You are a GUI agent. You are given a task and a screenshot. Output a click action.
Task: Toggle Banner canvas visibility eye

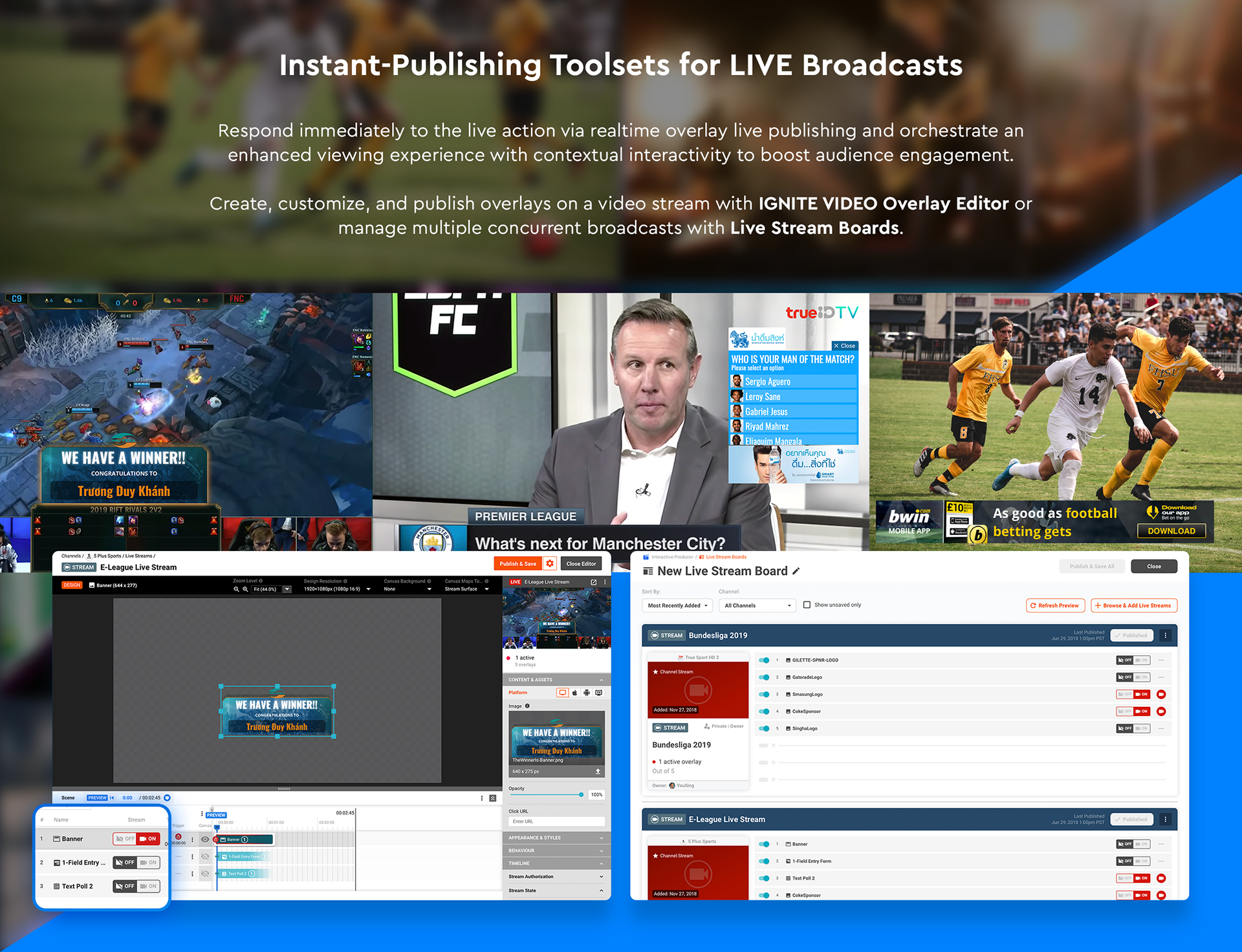coord(205,839)
